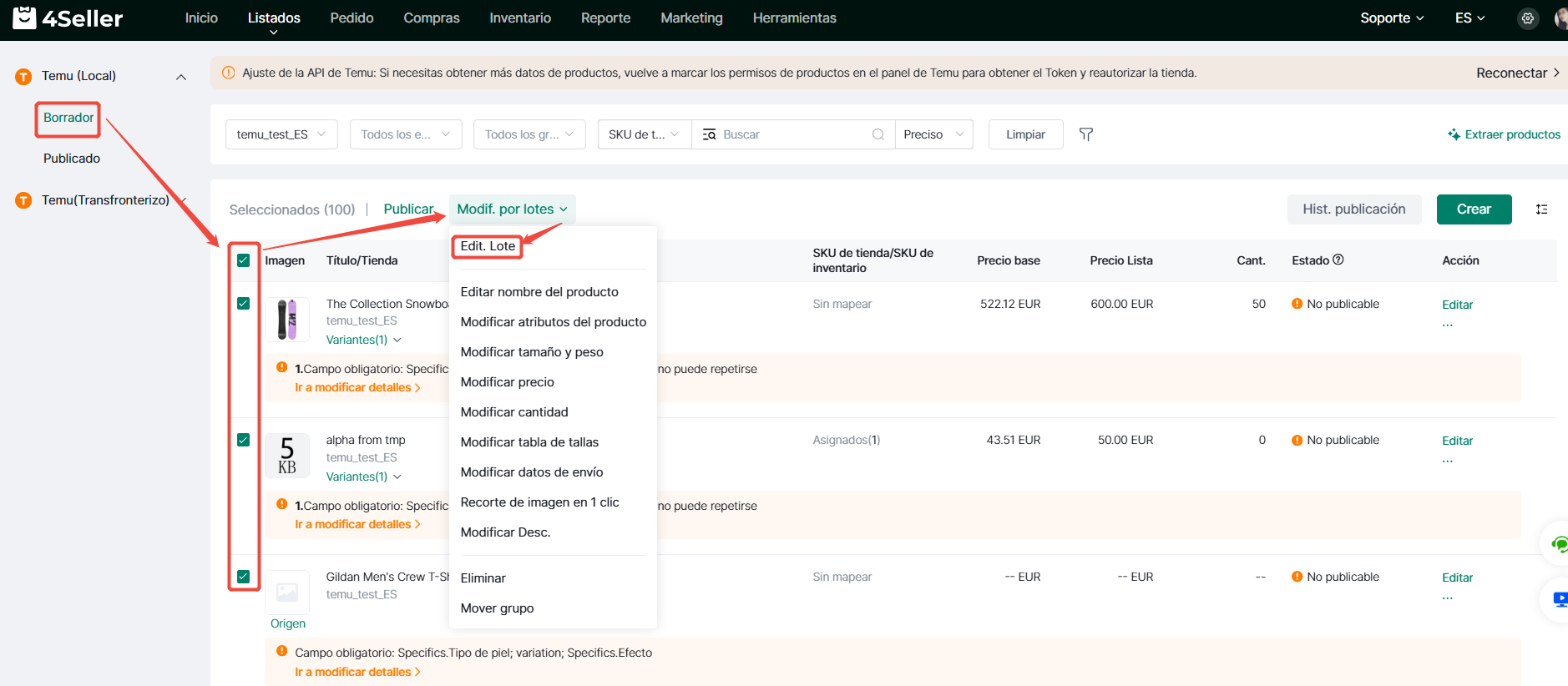
Task: Toggle the select-all header checkbox
Action: (x=243, y=260)
